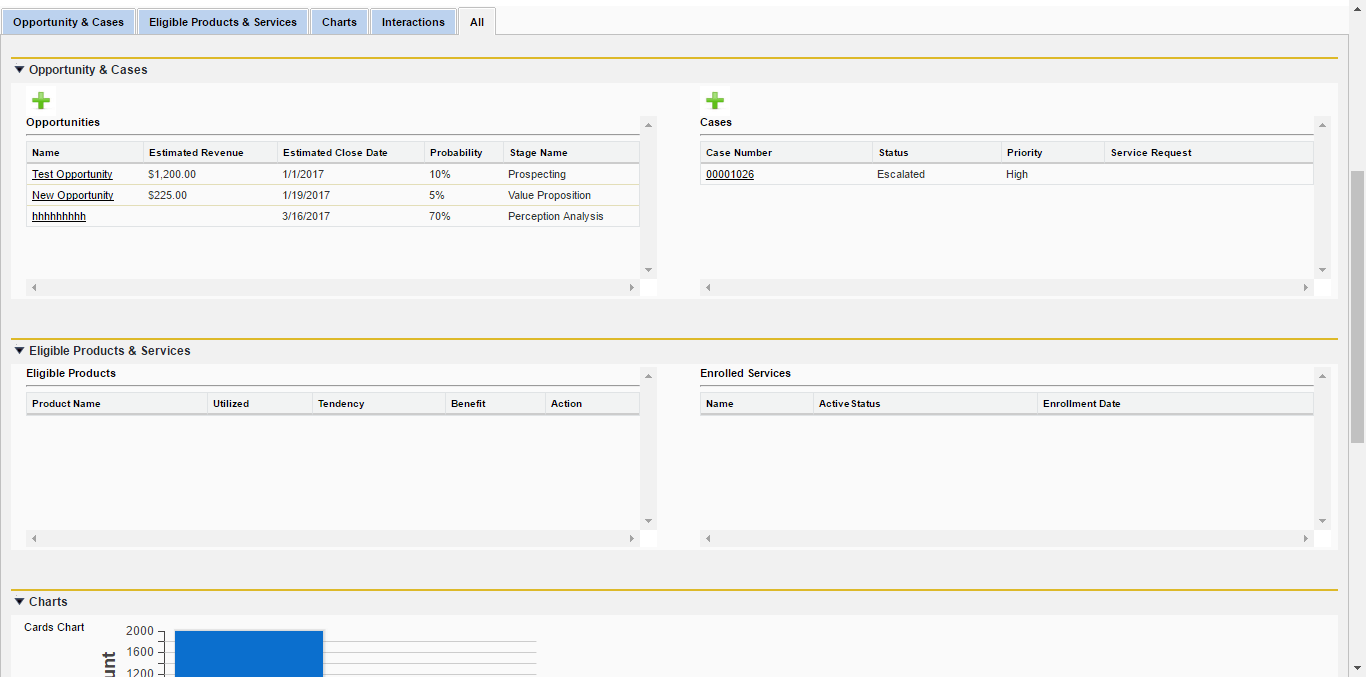Click the Cases panel scroll-left arrow
This screenshot has width=1366, height=677.
click(x=708, y=287)
